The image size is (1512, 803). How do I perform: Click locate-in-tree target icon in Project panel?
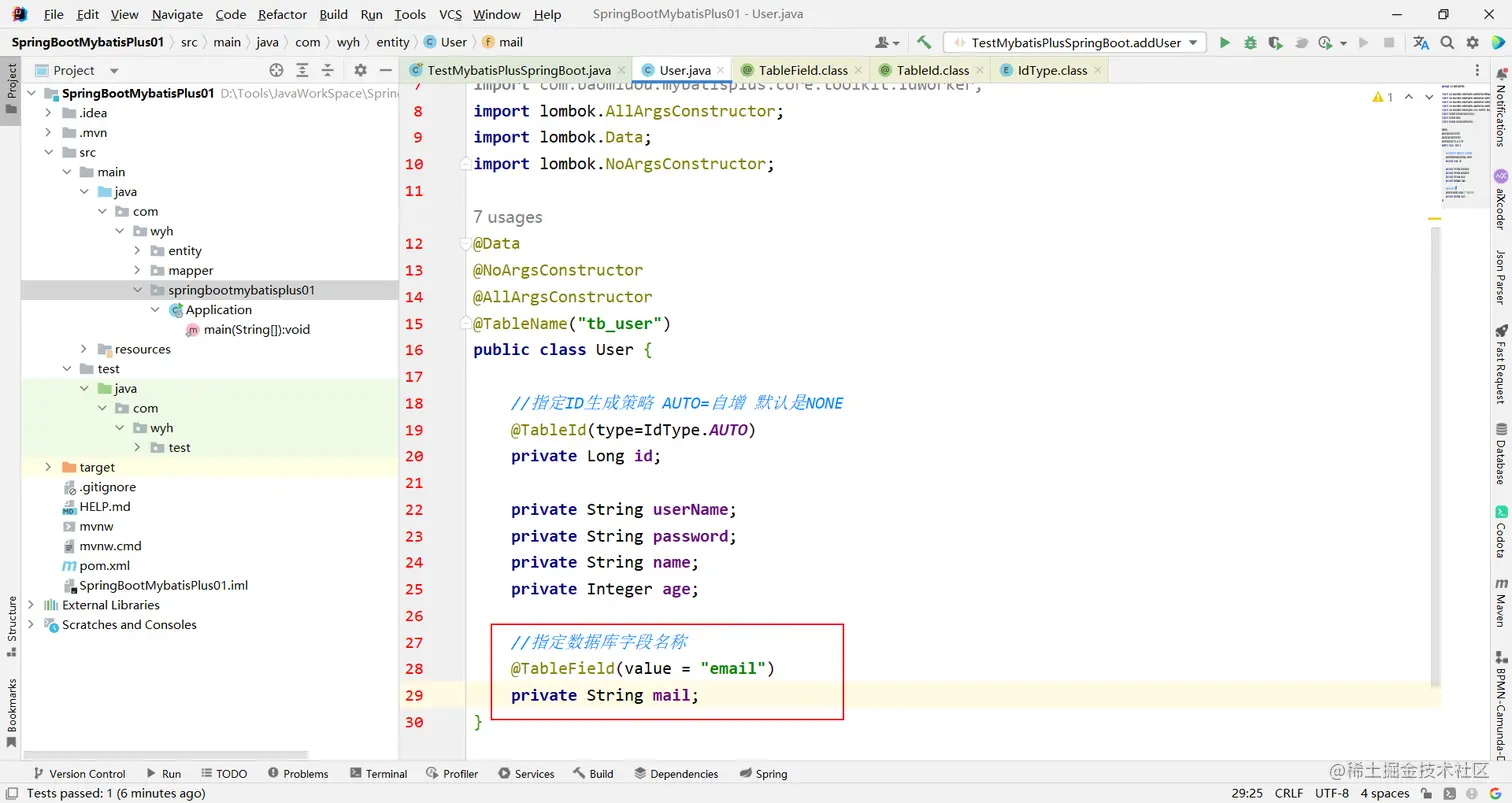pyautogui.click(x=277, y=70)
